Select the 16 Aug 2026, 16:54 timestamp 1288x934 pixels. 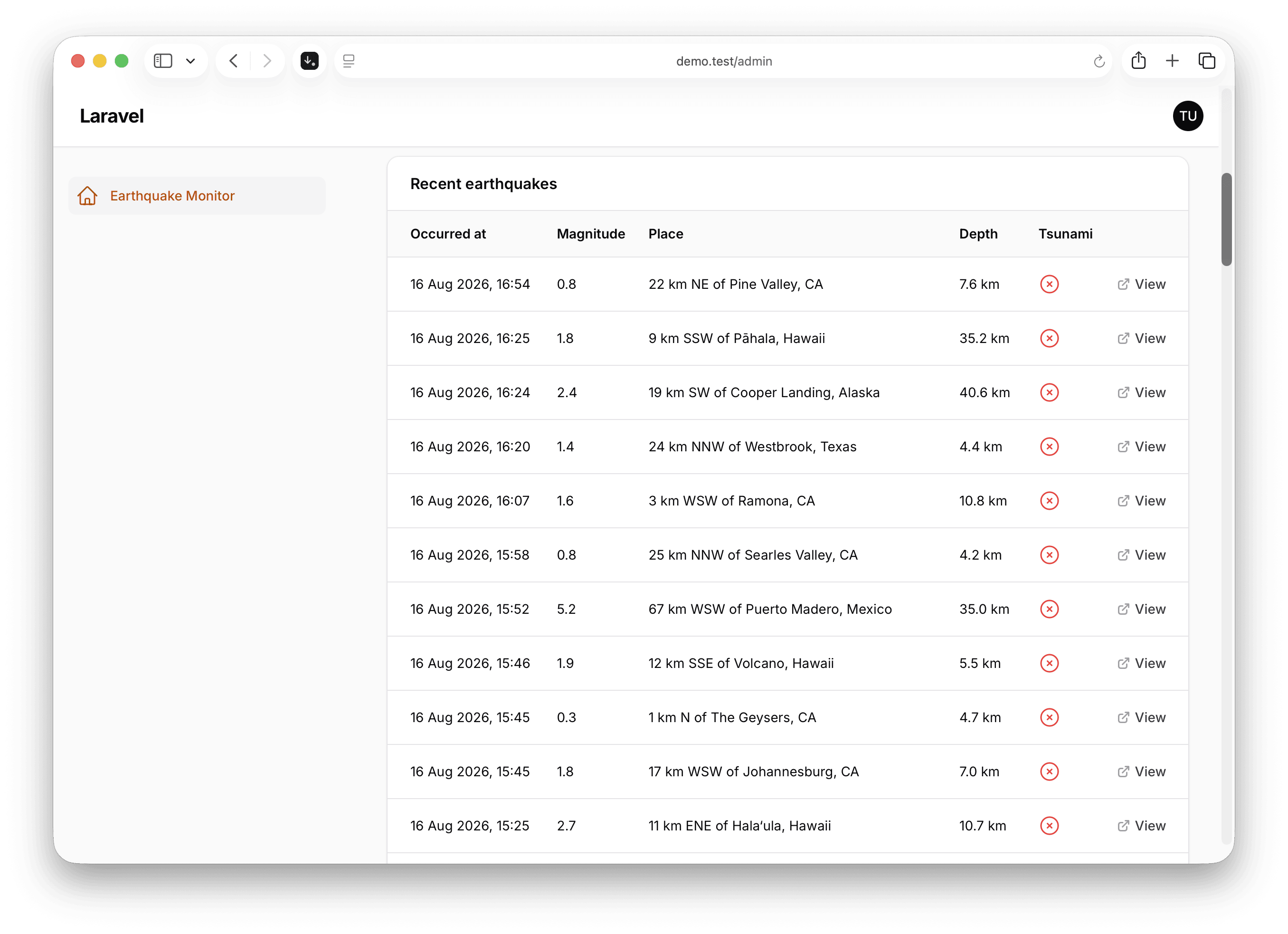pyautogui.click(x=470, y=284)
